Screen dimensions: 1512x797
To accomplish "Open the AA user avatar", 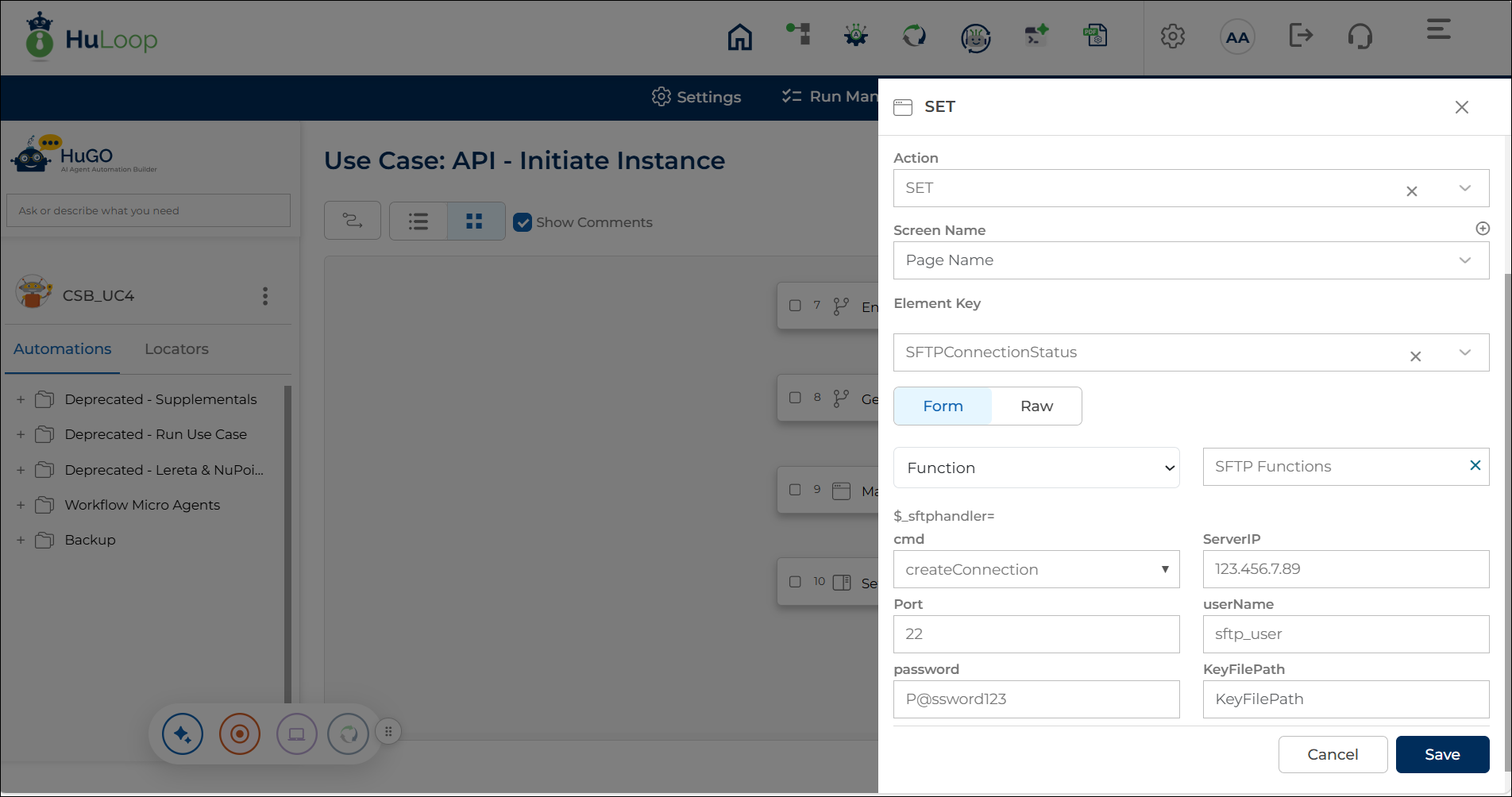I will tap(1237, 37).
